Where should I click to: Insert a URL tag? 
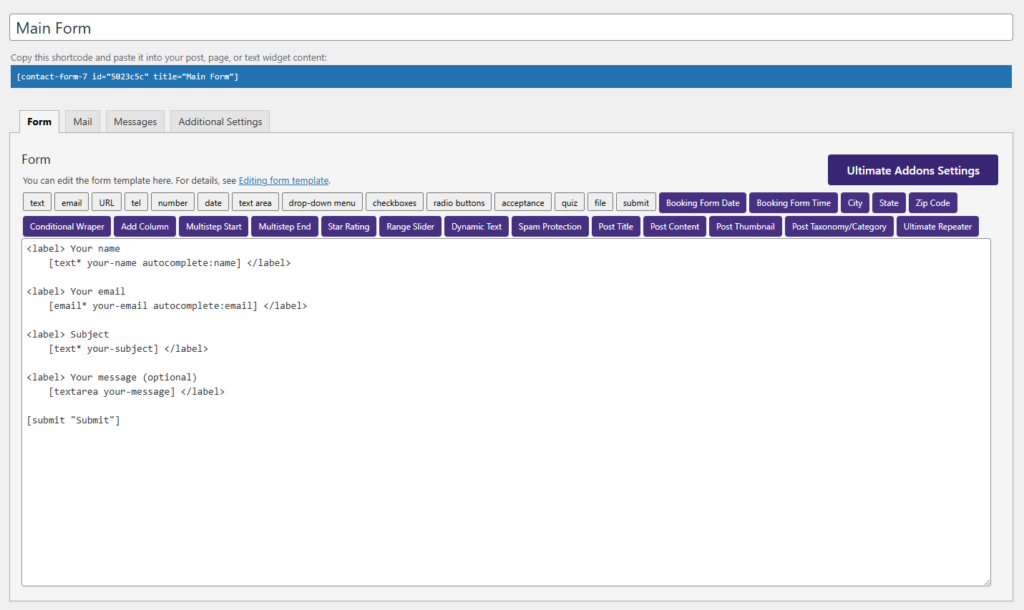point(106,202)
